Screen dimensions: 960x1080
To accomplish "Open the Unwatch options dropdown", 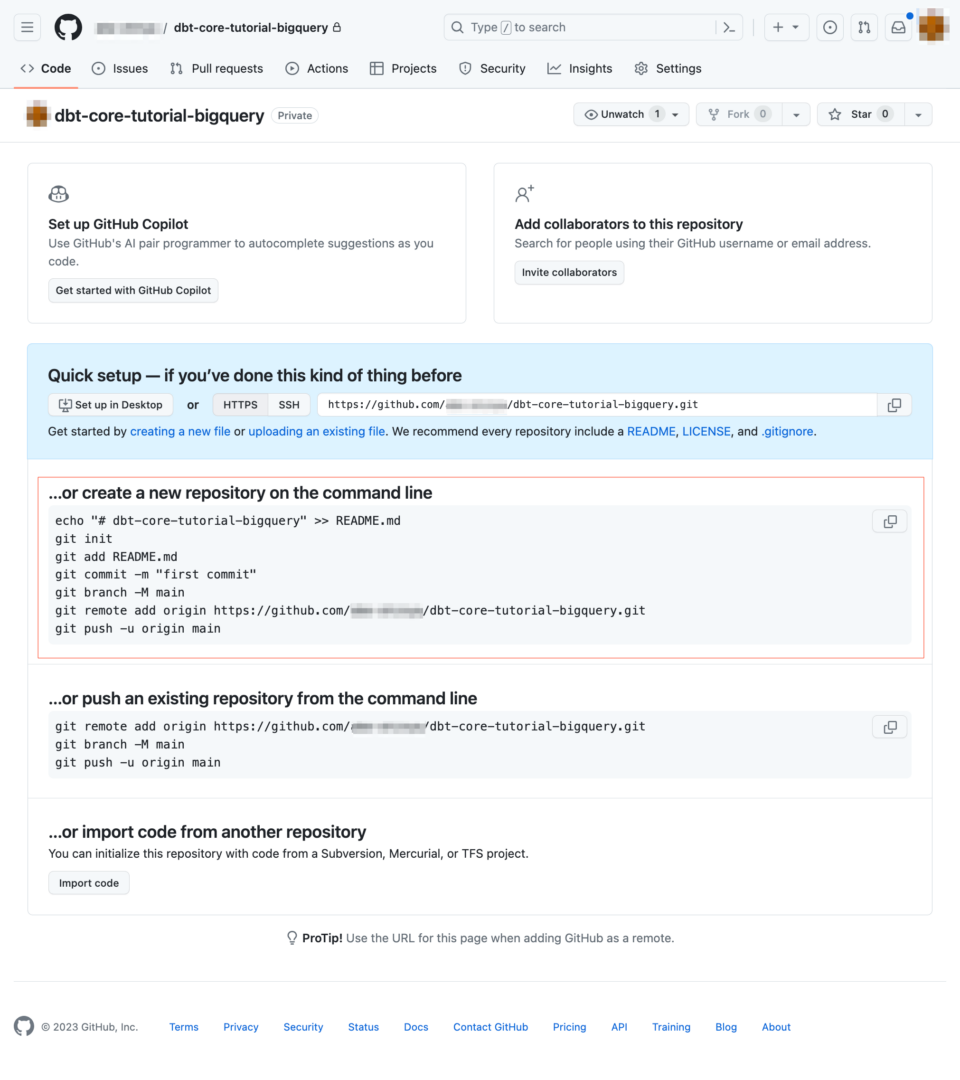I will point(674,114).
